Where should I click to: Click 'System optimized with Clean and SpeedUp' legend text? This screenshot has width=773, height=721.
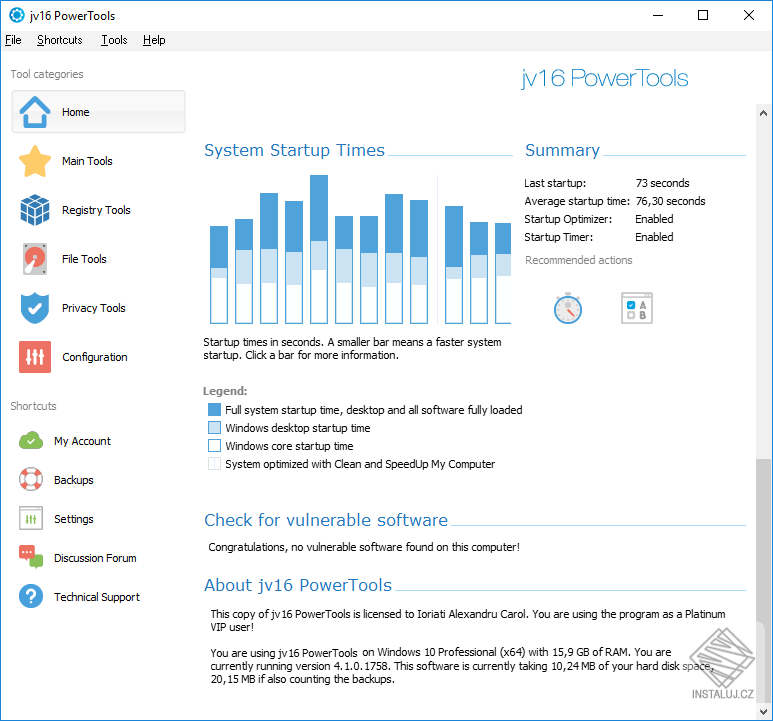pos(360,464)
